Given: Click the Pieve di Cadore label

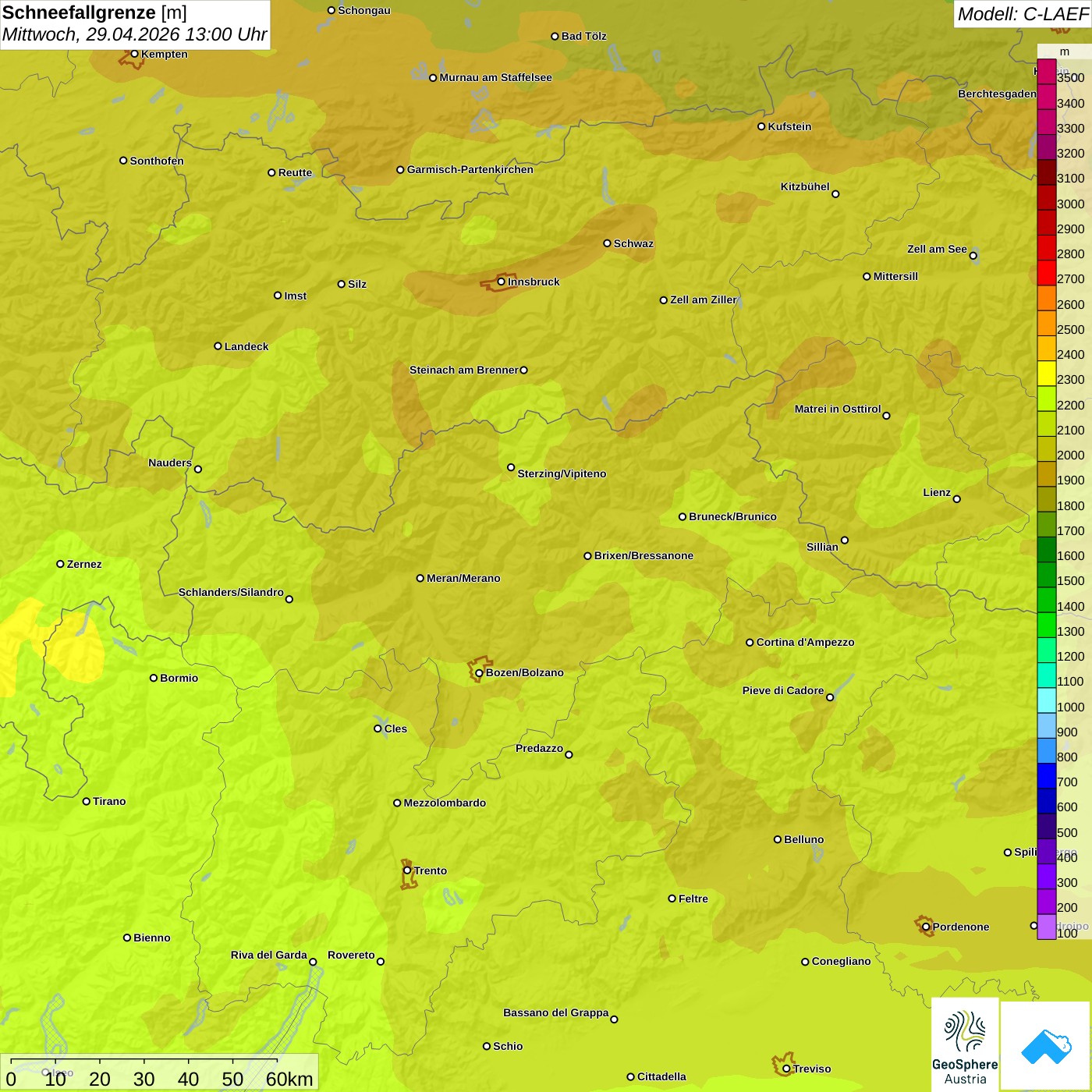Looking at the screenshot, I should coord(783,690).
